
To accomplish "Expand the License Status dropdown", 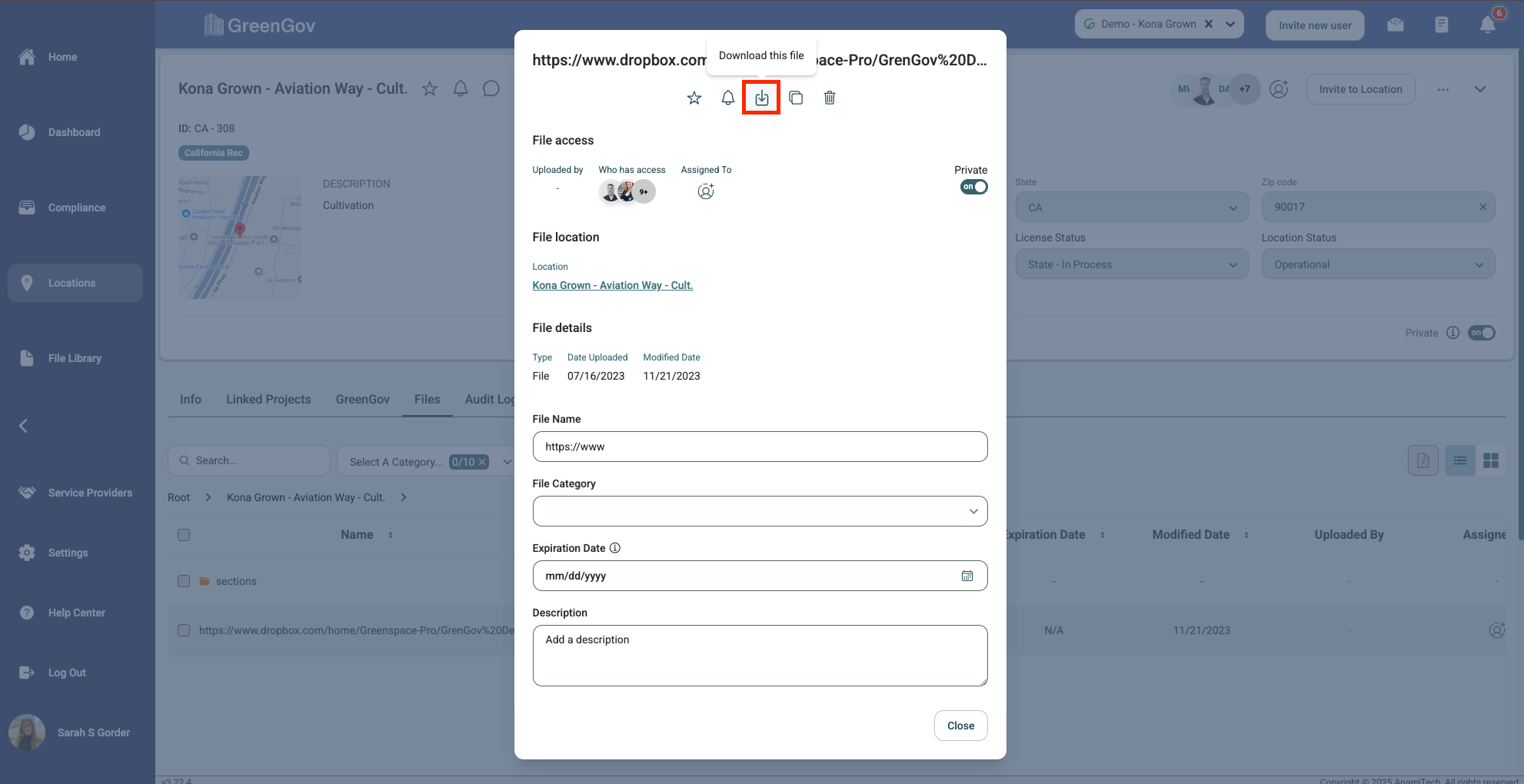I will click(x=1132, y=264).
